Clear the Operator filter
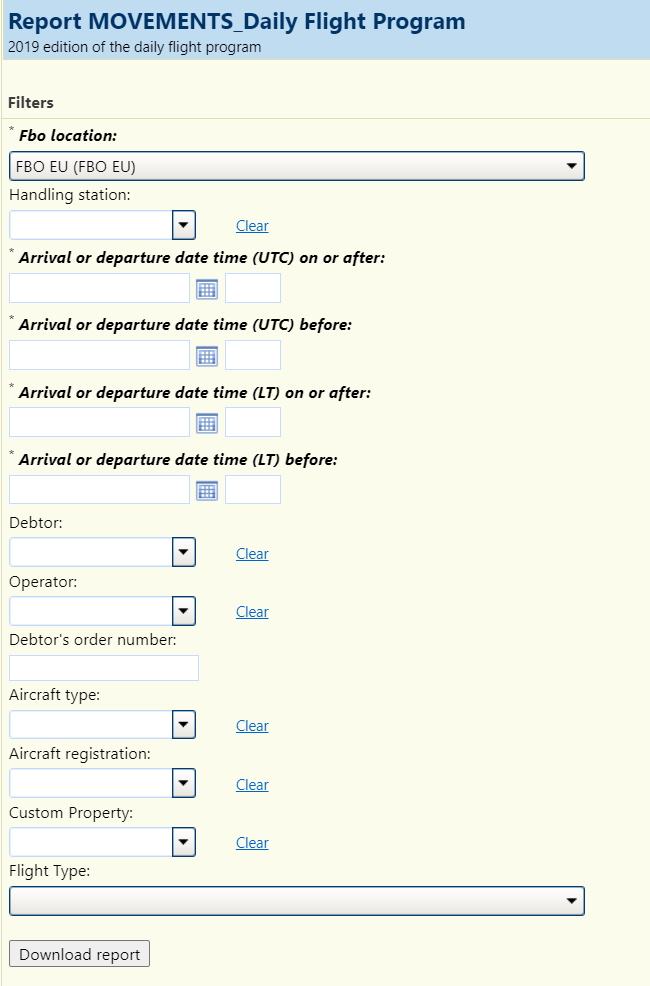650x986 pixels. point(251,611)
